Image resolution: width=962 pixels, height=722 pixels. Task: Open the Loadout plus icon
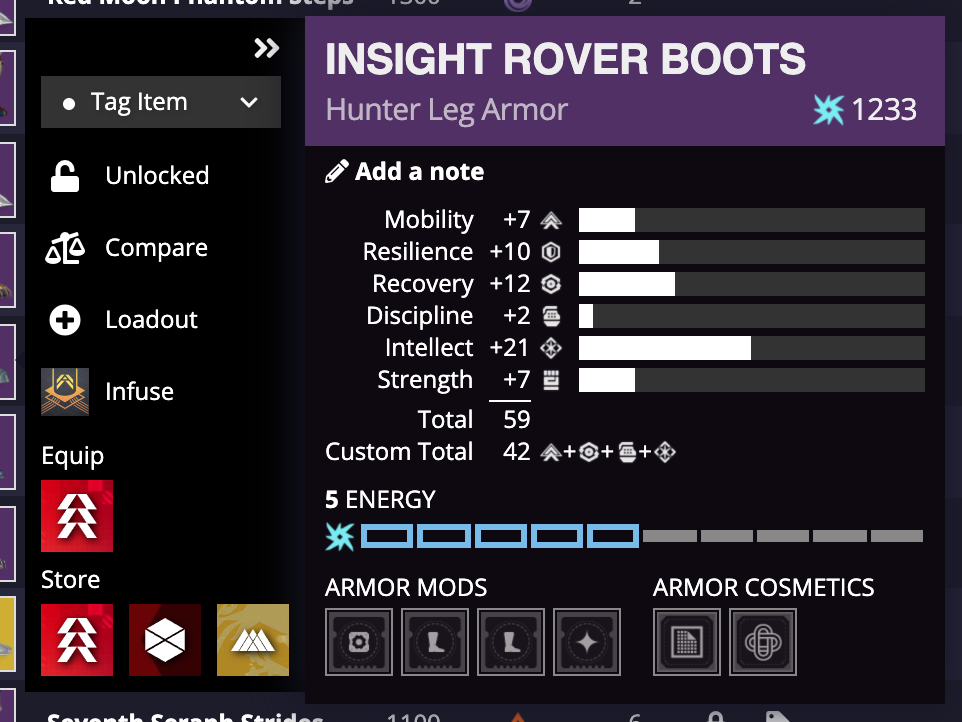pyautogui.click(x=64, y=319)
